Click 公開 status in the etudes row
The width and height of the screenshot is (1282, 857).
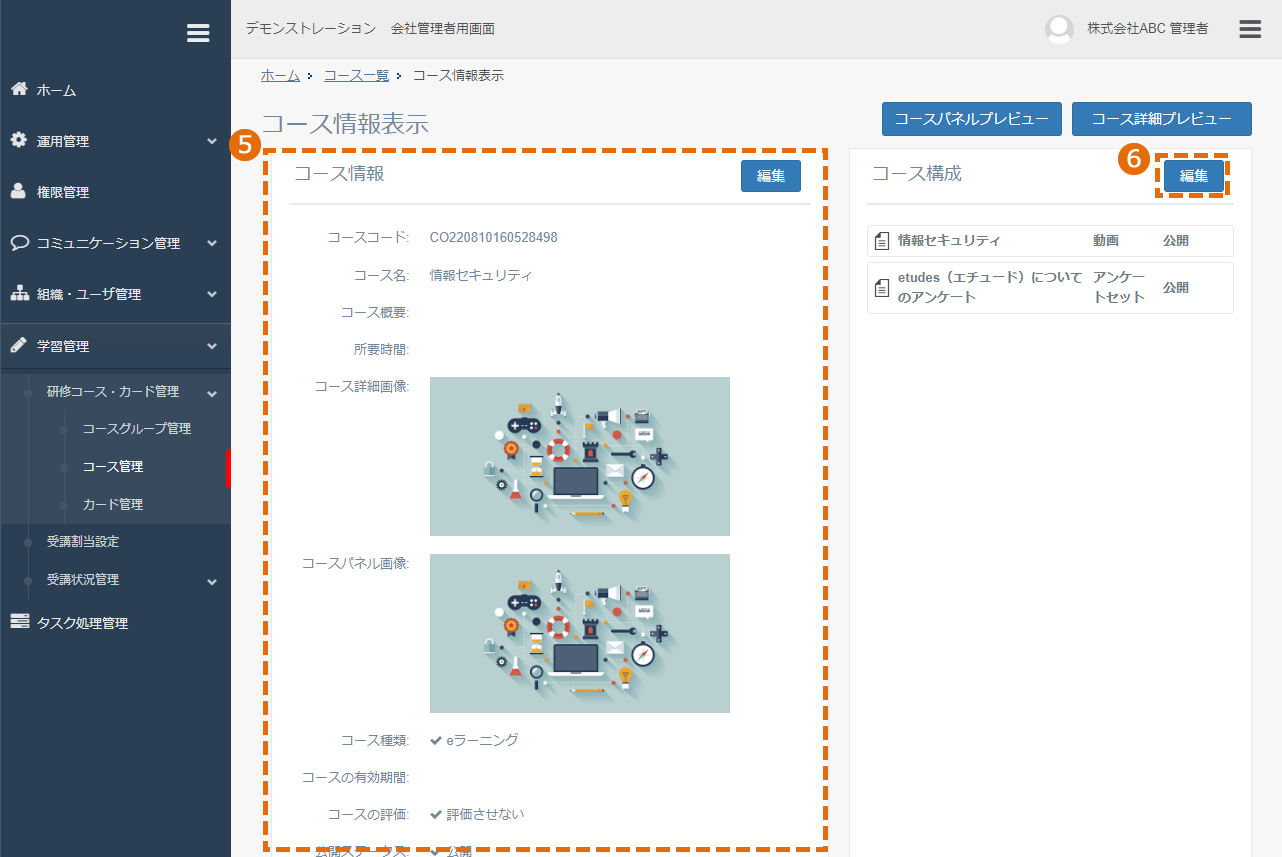[1176, 288]
